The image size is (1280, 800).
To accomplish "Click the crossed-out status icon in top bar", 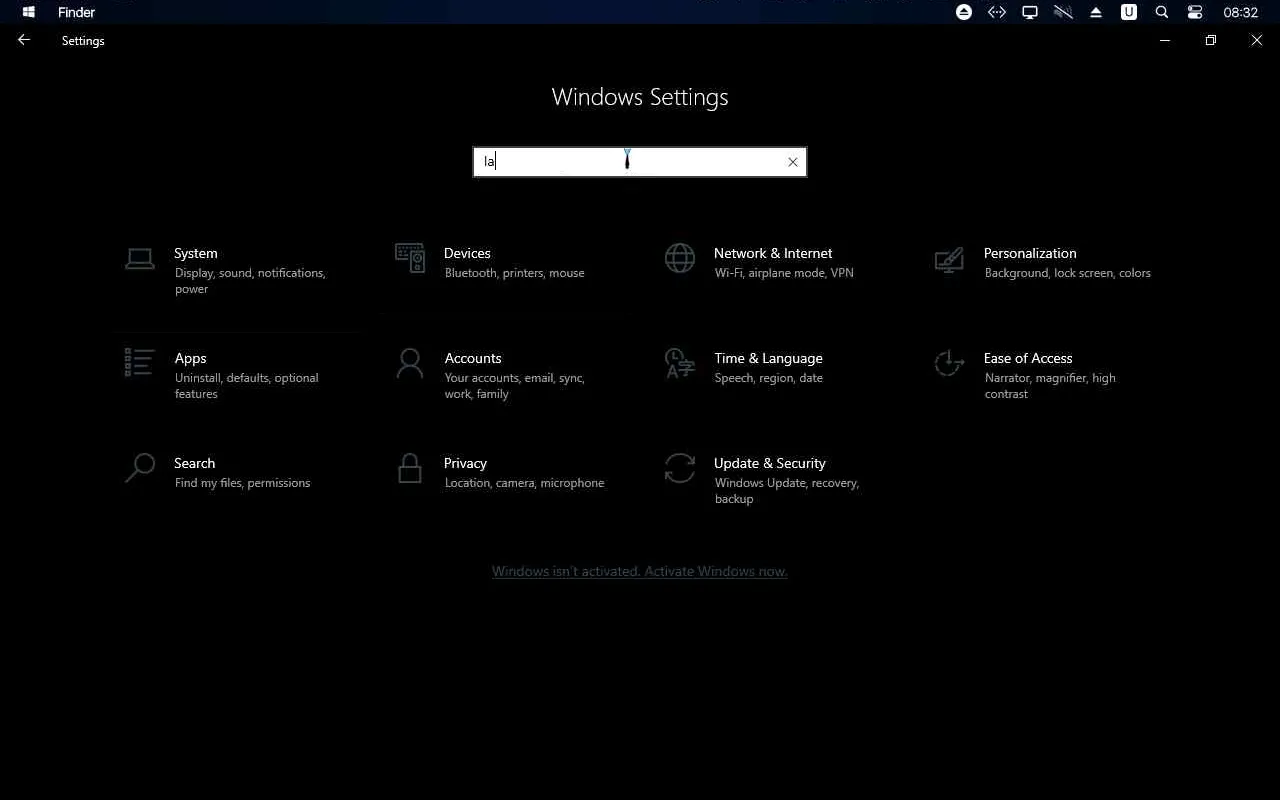I will click(x=1063, y=12).
